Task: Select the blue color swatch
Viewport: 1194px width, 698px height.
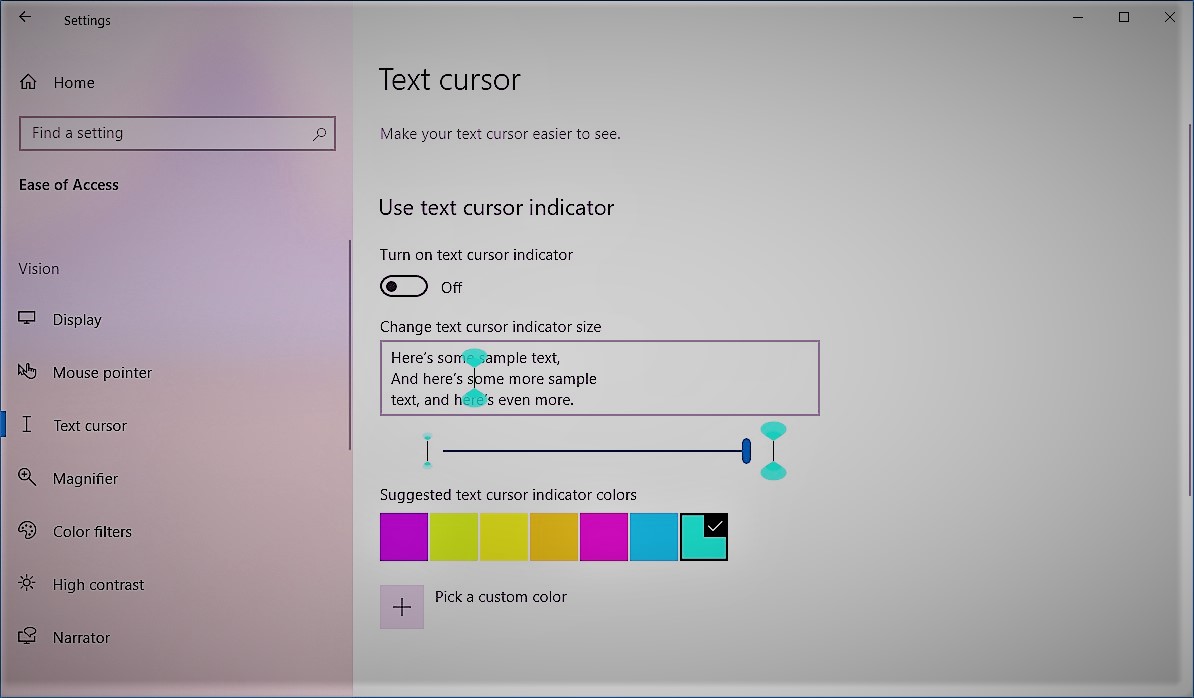Action: point(654,537)
